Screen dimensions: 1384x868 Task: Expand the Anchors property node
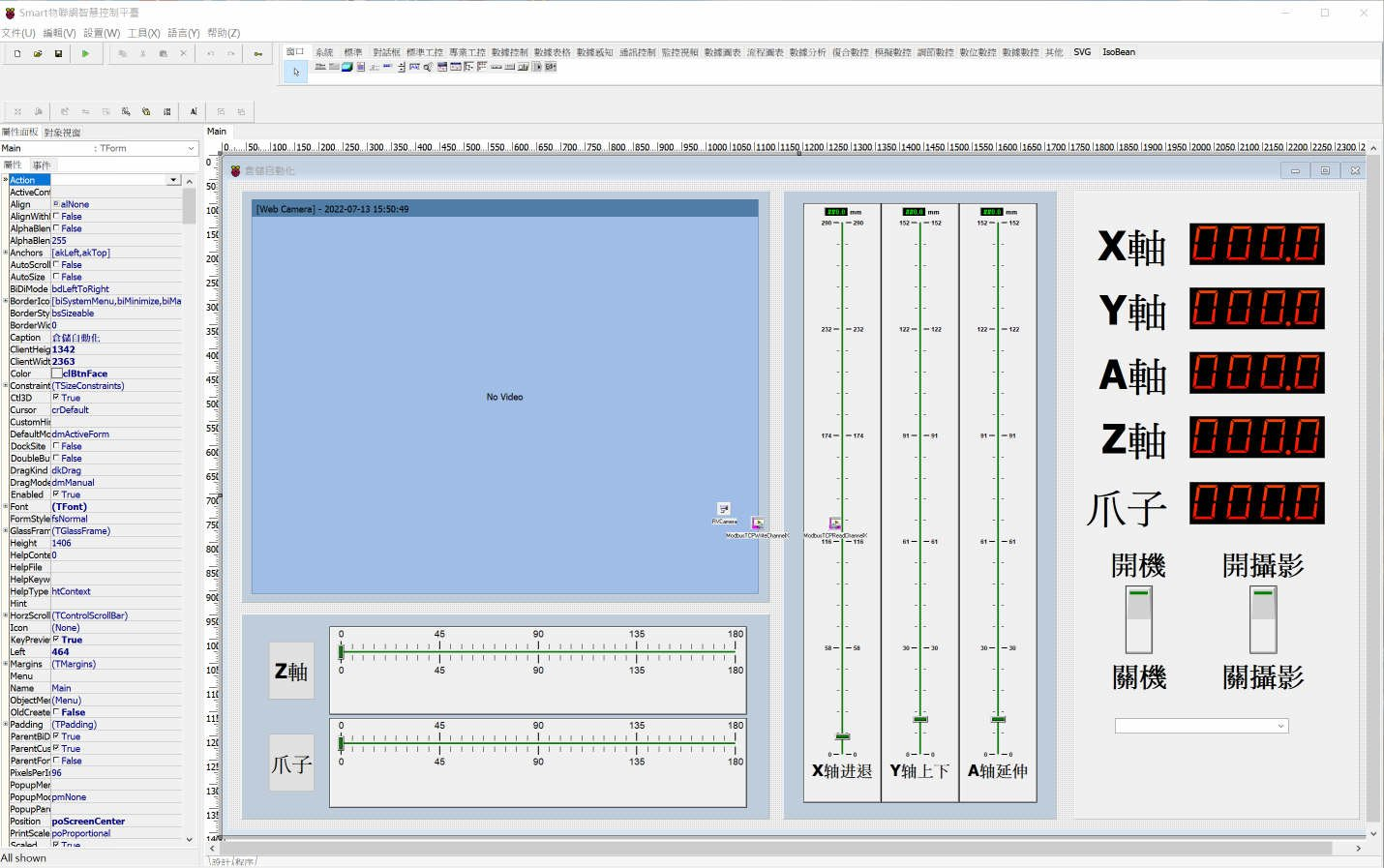(6, 253)
